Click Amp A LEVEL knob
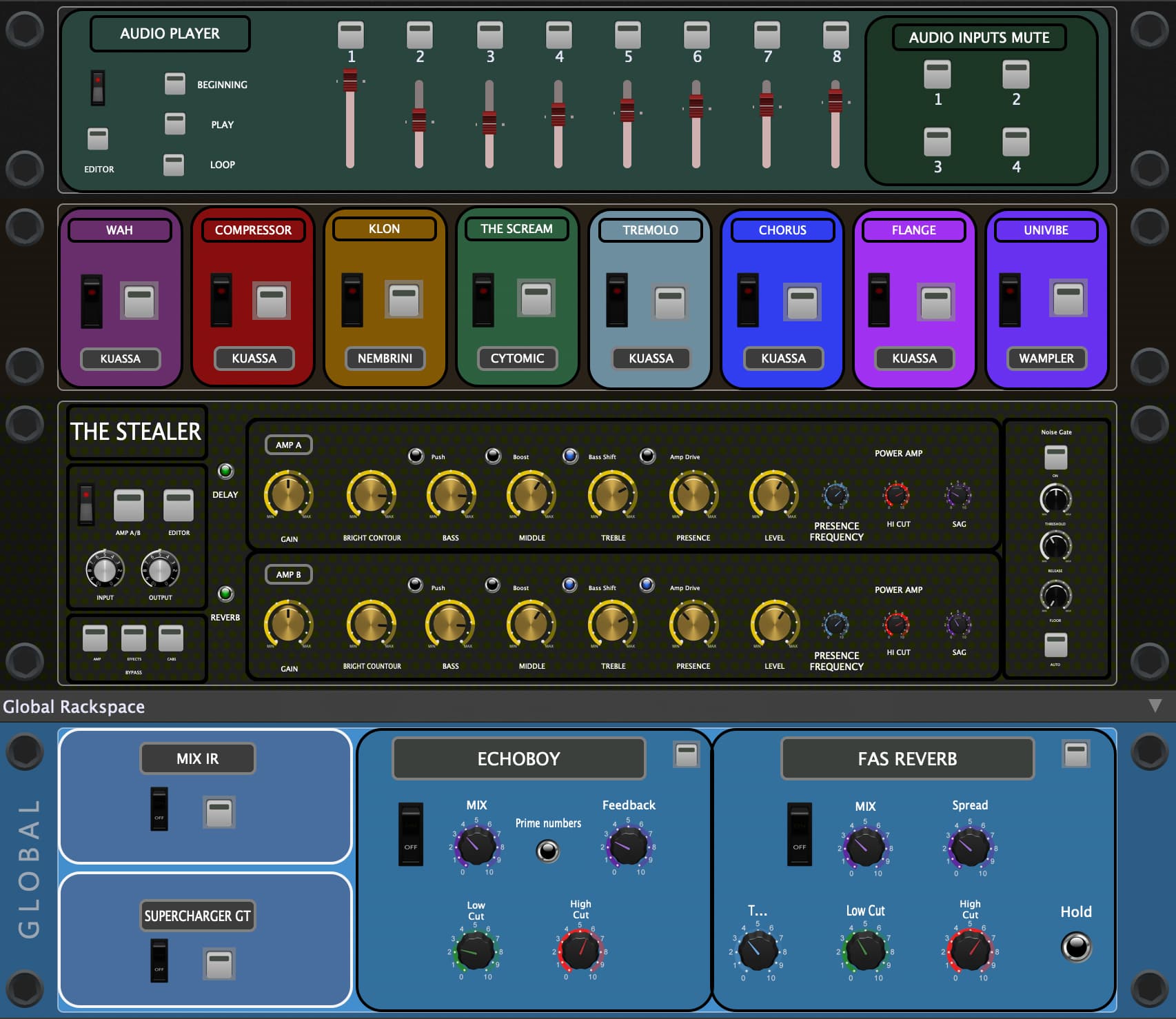Screen dimensions: 1176x1019 [x=773, y=495]
